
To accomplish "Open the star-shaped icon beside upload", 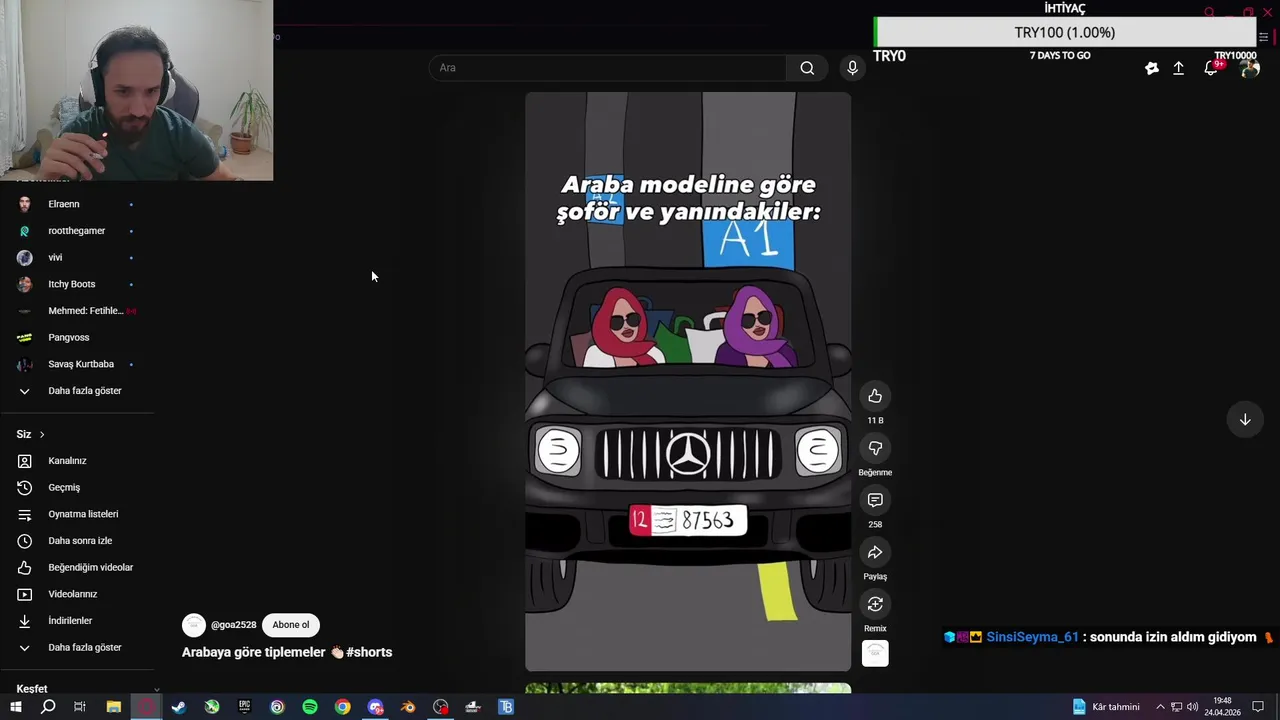I will tap(1152, 68).
